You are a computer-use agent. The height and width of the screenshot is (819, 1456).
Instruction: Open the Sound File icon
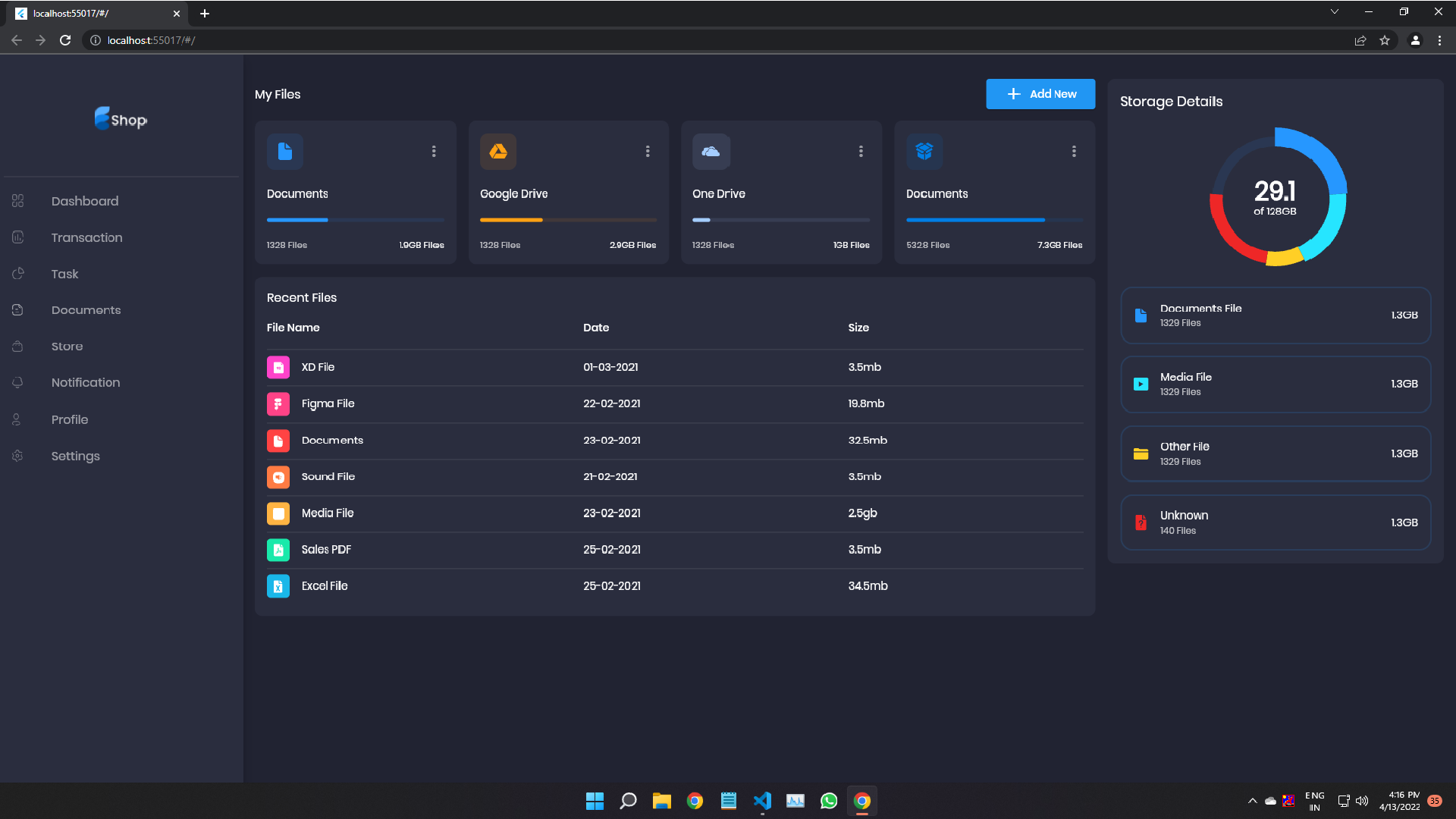click(278, 476)
